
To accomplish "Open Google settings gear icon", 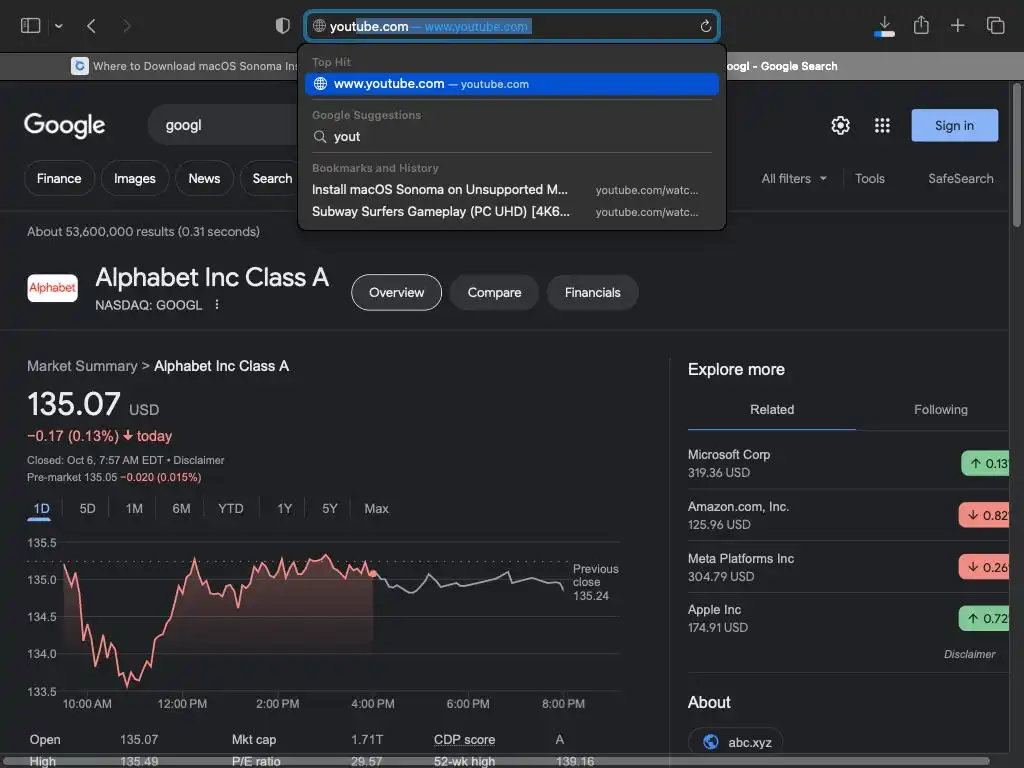I will pyautogui.click(x=840, y=125).
